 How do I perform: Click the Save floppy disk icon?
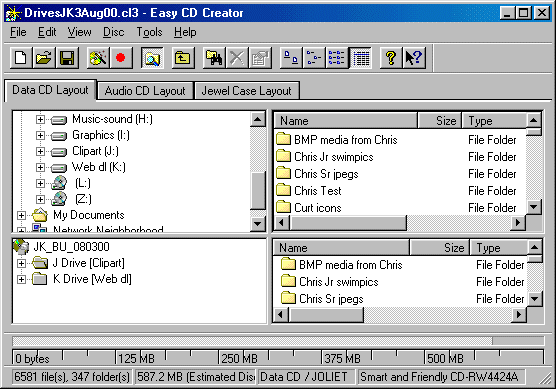pos(67,58)
